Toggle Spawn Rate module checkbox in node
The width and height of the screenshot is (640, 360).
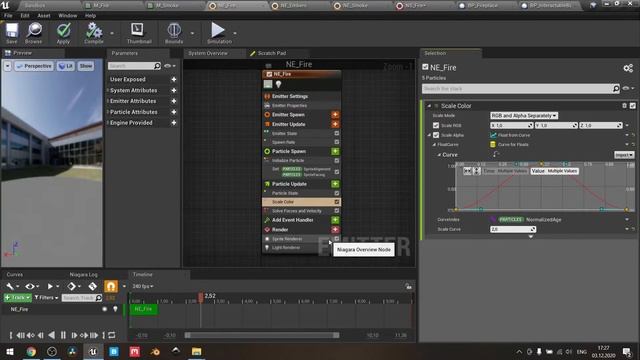tap(337, 142)
